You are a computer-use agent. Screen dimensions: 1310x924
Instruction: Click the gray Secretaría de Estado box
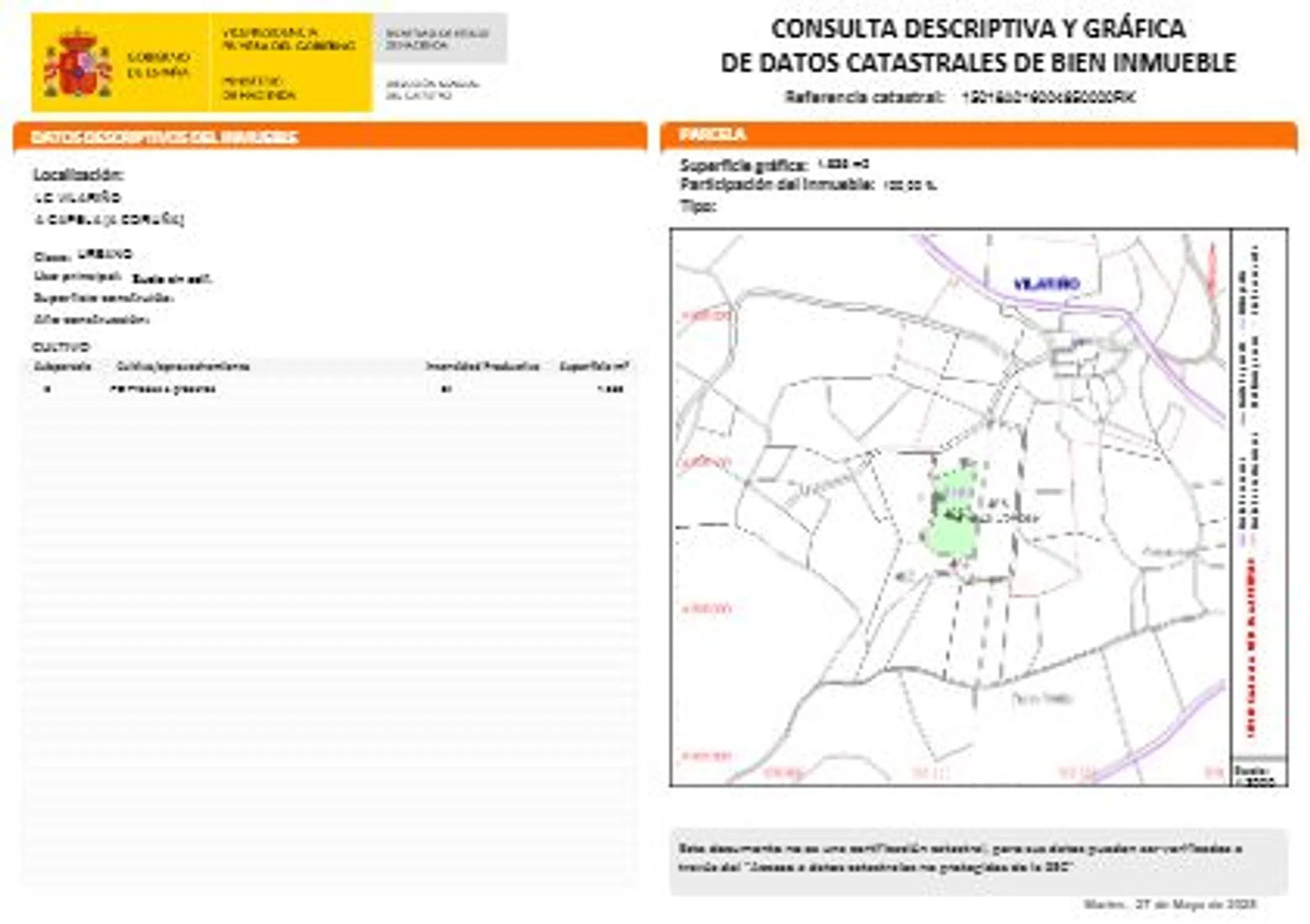coord(439,39)
